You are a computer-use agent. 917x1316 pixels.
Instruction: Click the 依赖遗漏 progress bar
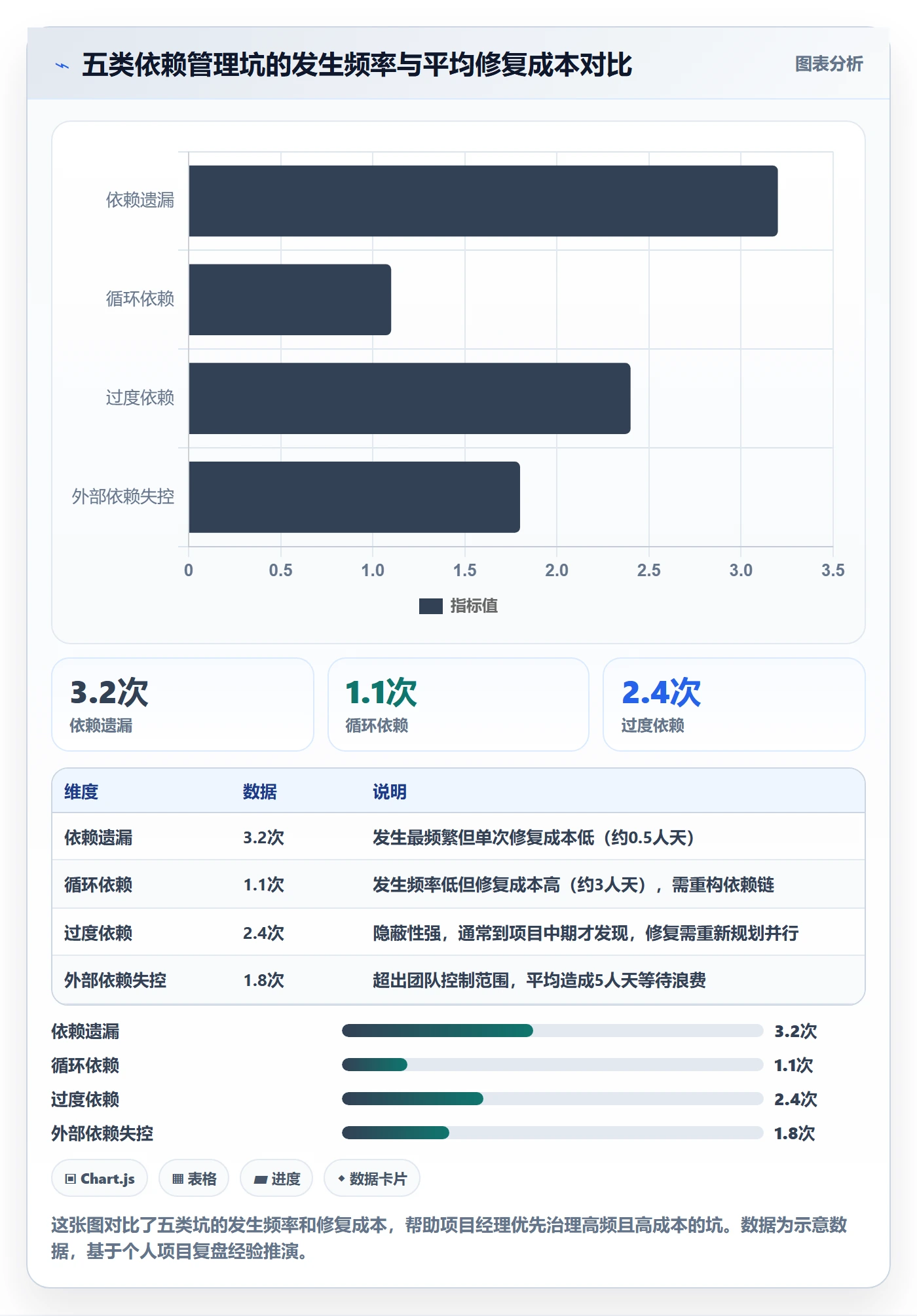pos(552,1031)
